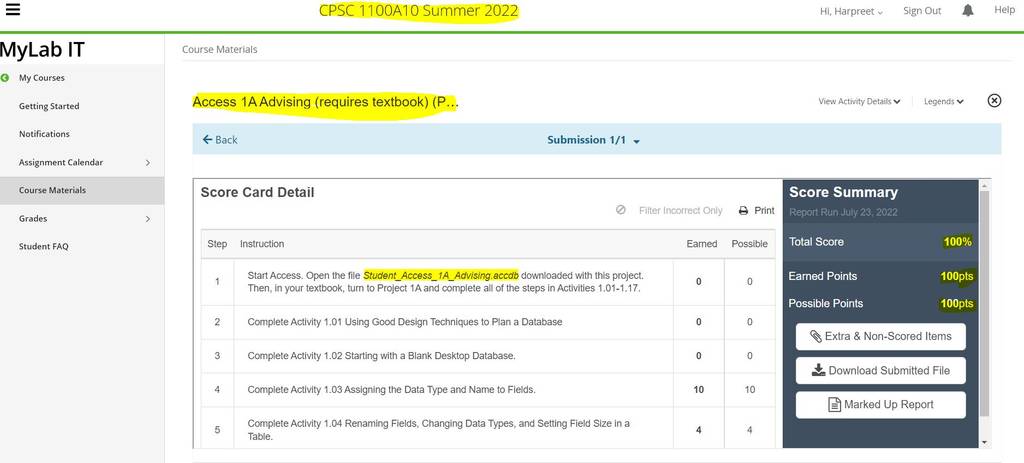This screenshot has height=463, width=1024.
Task: Open Student FAQ in sidebar
Action: point(44,246)
